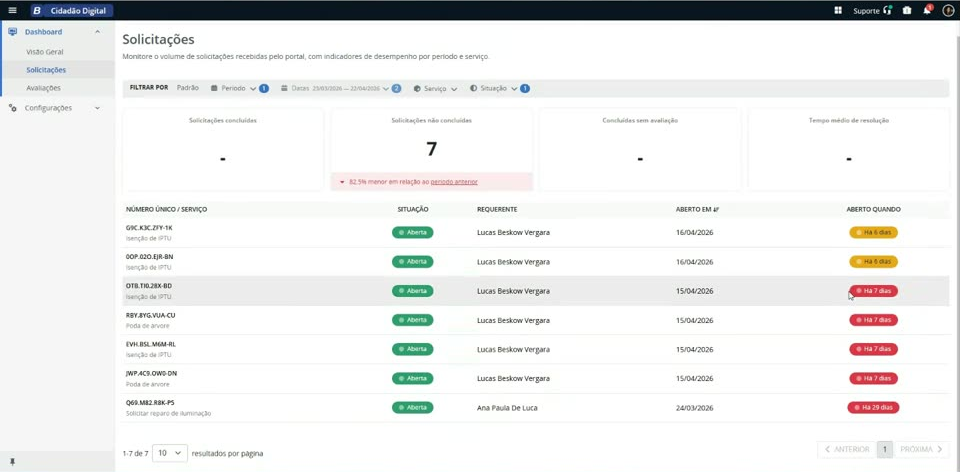Click Há 6 dias badge in 0OP.02O.EJR-BN row
Viewport: 960px width, 472px height.
[x=873, y=261]
